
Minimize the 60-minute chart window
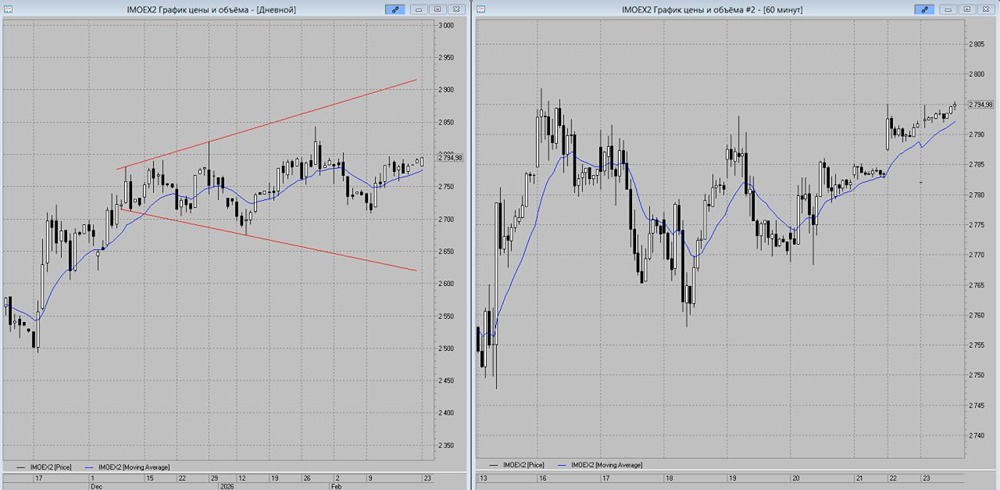949,9
